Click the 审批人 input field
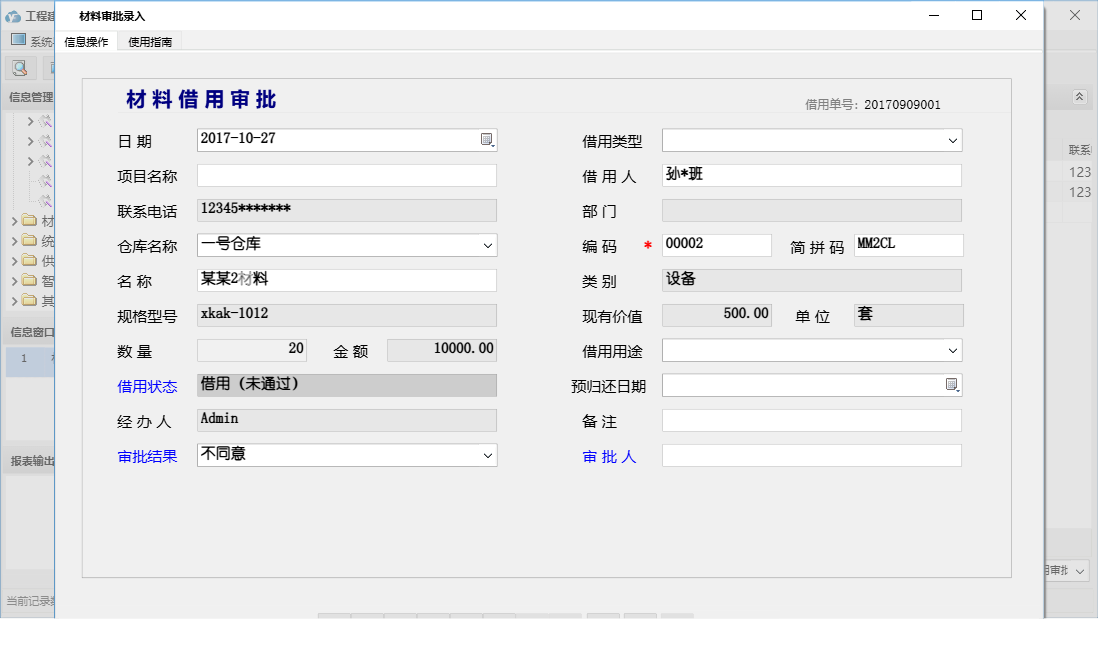The image size is (1098, 655). pyautogui.click(x=812, y=455)
